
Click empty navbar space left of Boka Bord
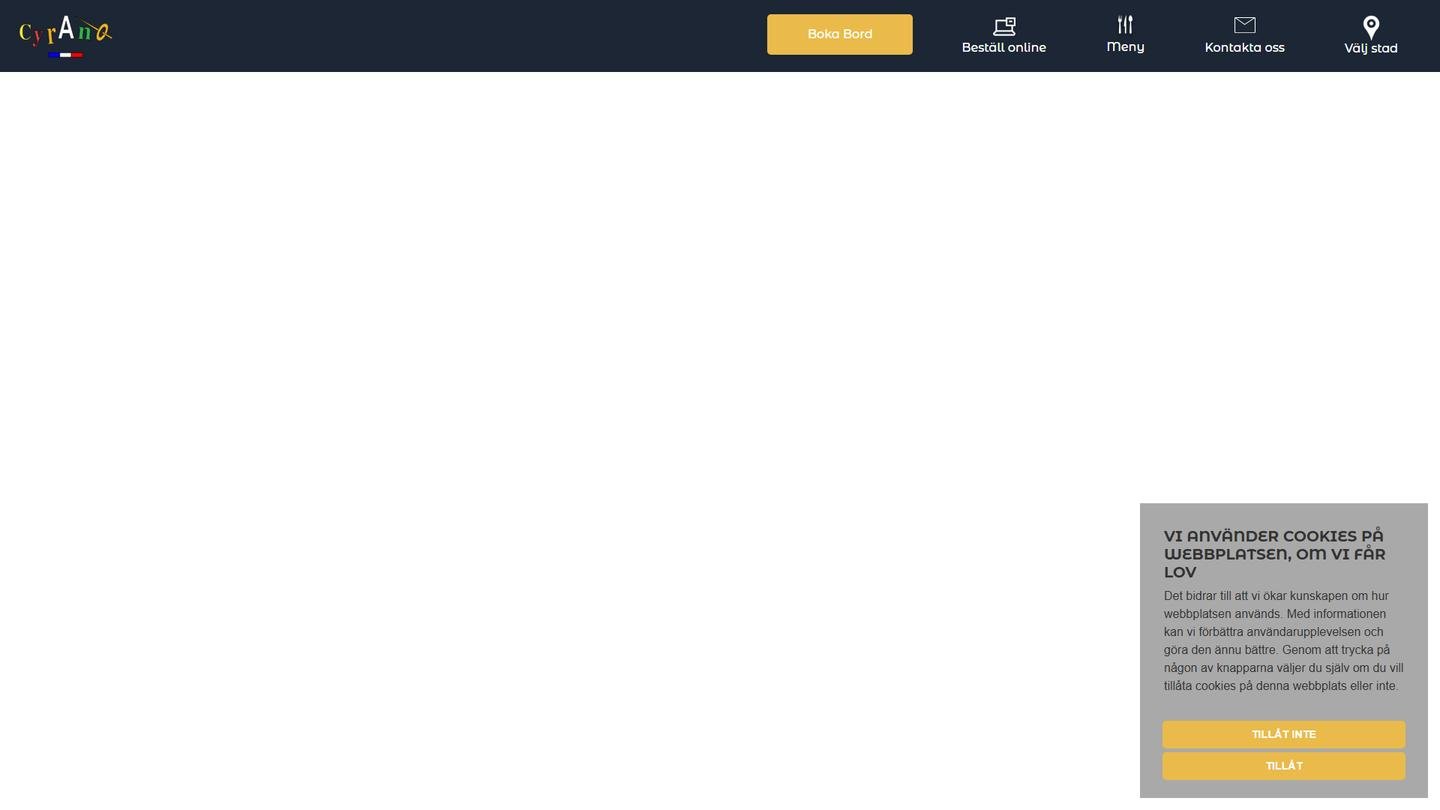point(450,35)
